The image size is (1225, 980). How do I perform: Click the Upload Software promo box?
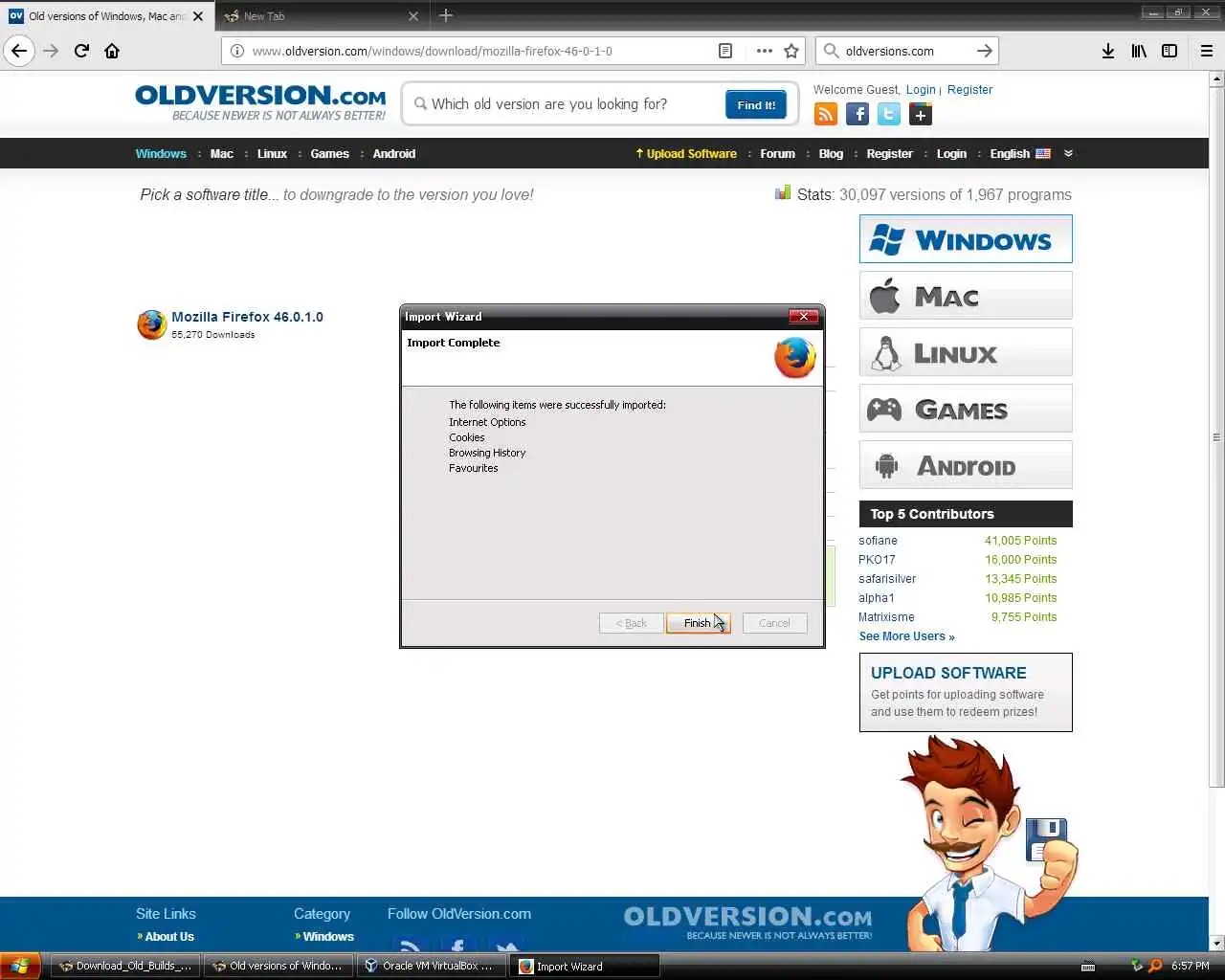coord(966,692)
